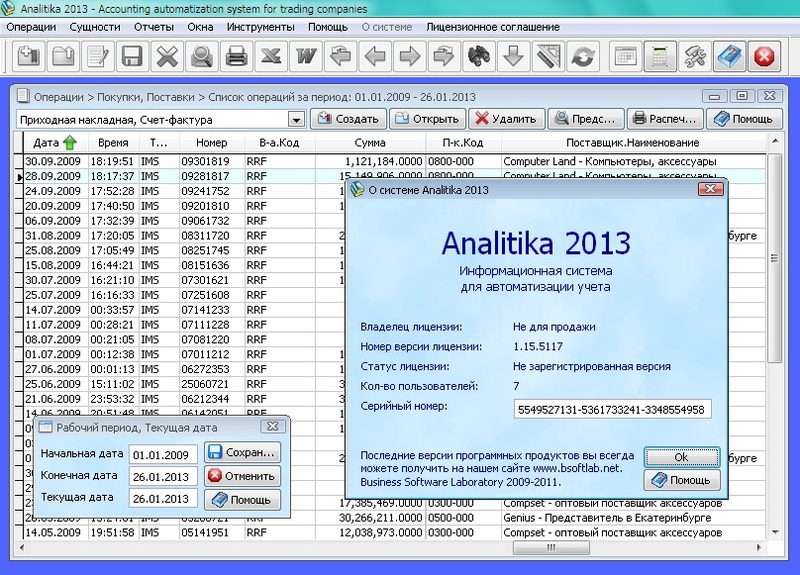
Task: Click the print preview magnifier icon
Action: coord(202,56)
